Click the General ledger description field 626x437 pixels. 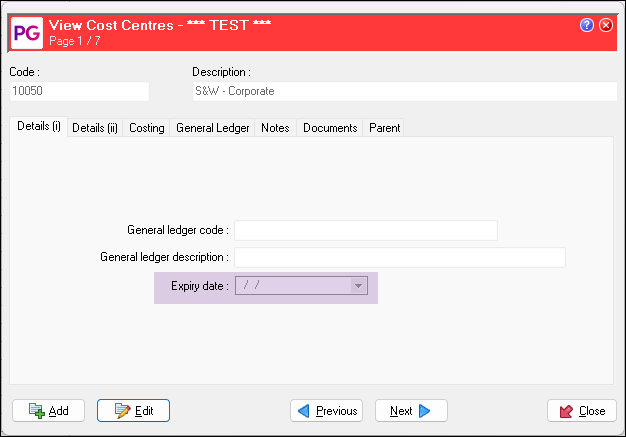[x=399, y=258]
